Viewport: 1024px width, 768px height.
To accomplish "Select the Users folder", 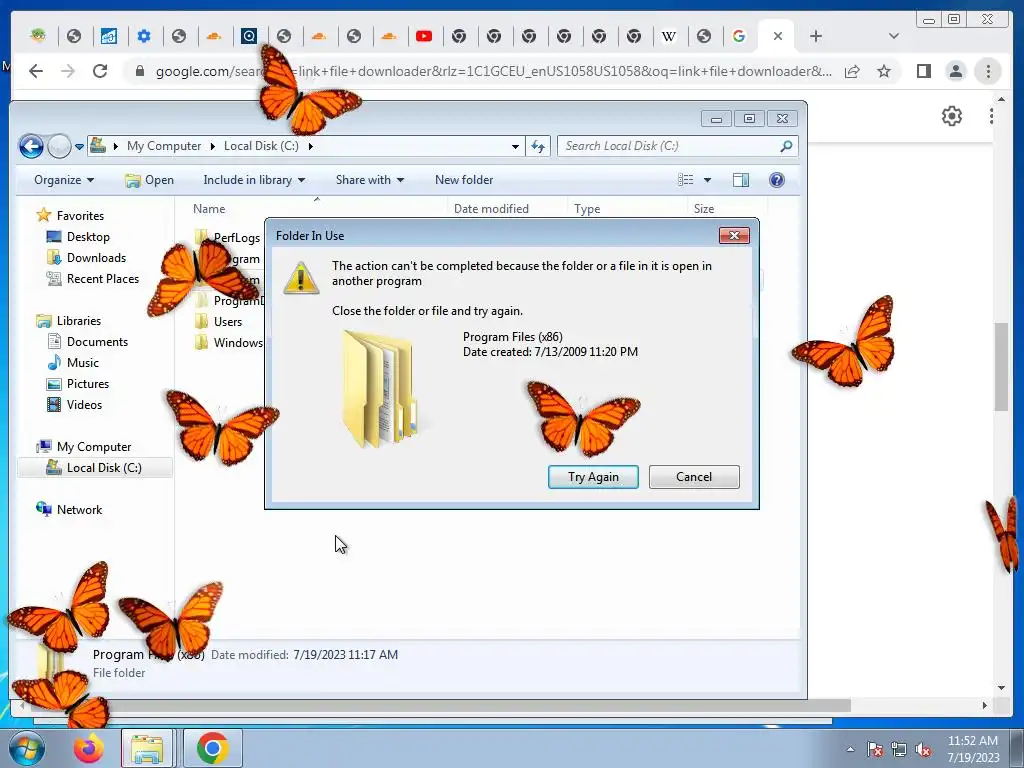I will (219, 321).
